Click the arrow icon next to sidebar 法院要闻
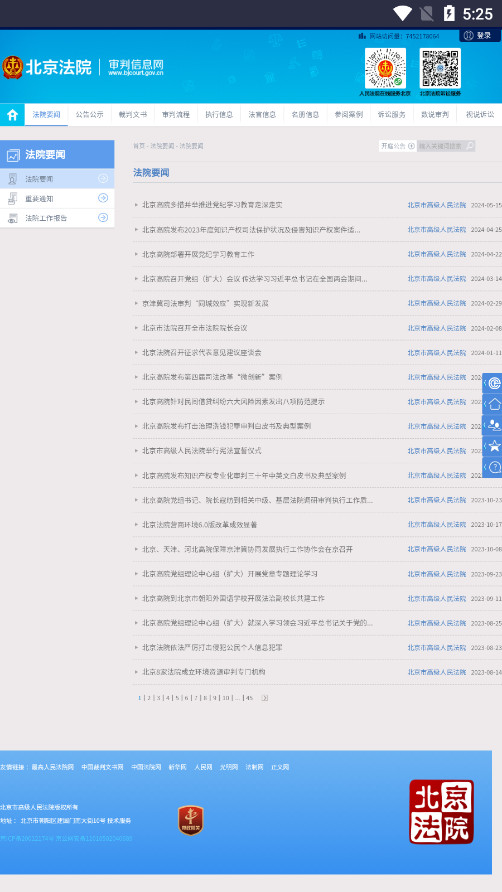The image size is (502, 892). tap(103, 179)
